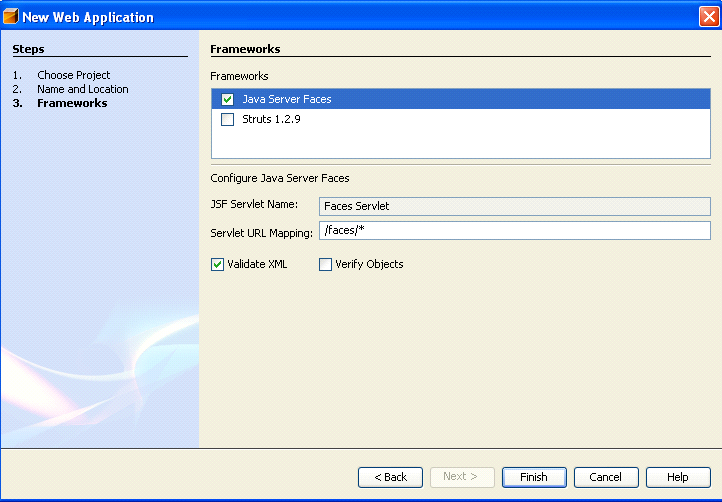Click the JSF Servlet Name field

coord(515,206)
